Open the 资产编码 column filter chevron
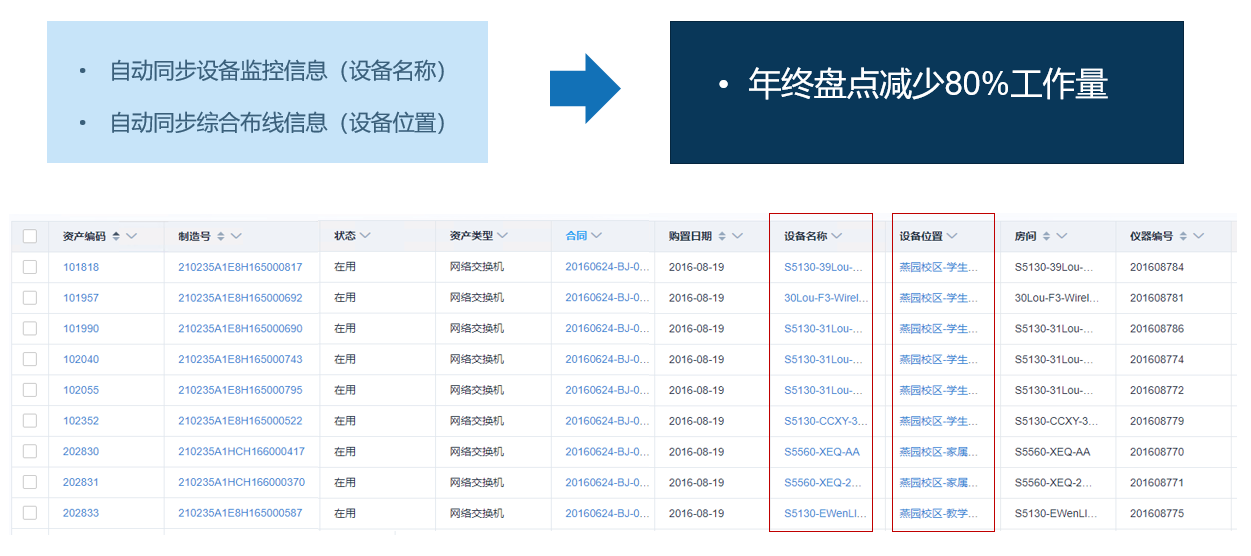This screenshot has width=1251, height=556. (x=132, y=236)
